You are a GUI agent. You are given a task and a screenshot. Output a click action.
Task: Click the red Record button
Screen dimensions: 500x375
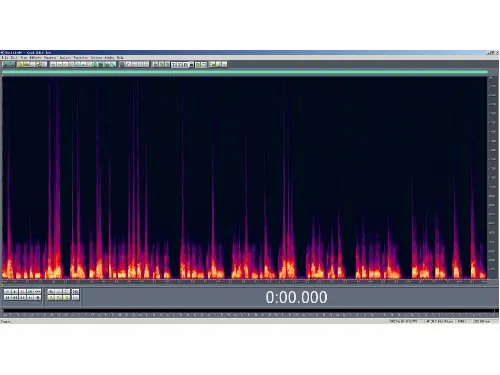coord(38,297)
